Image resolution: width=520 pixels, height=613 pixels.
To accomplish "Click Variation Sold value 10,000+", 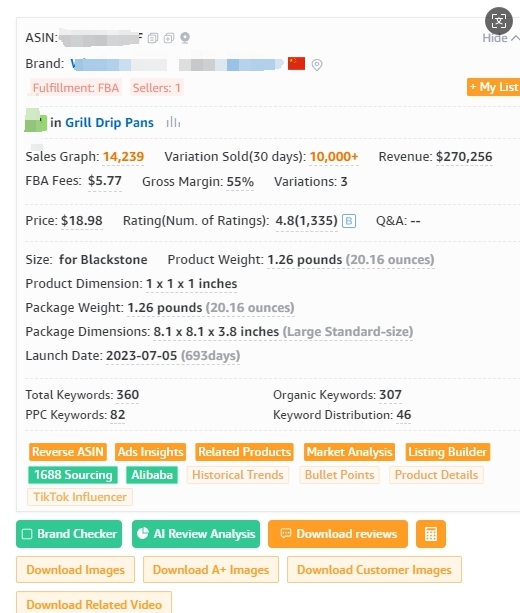I will [334, 157].
